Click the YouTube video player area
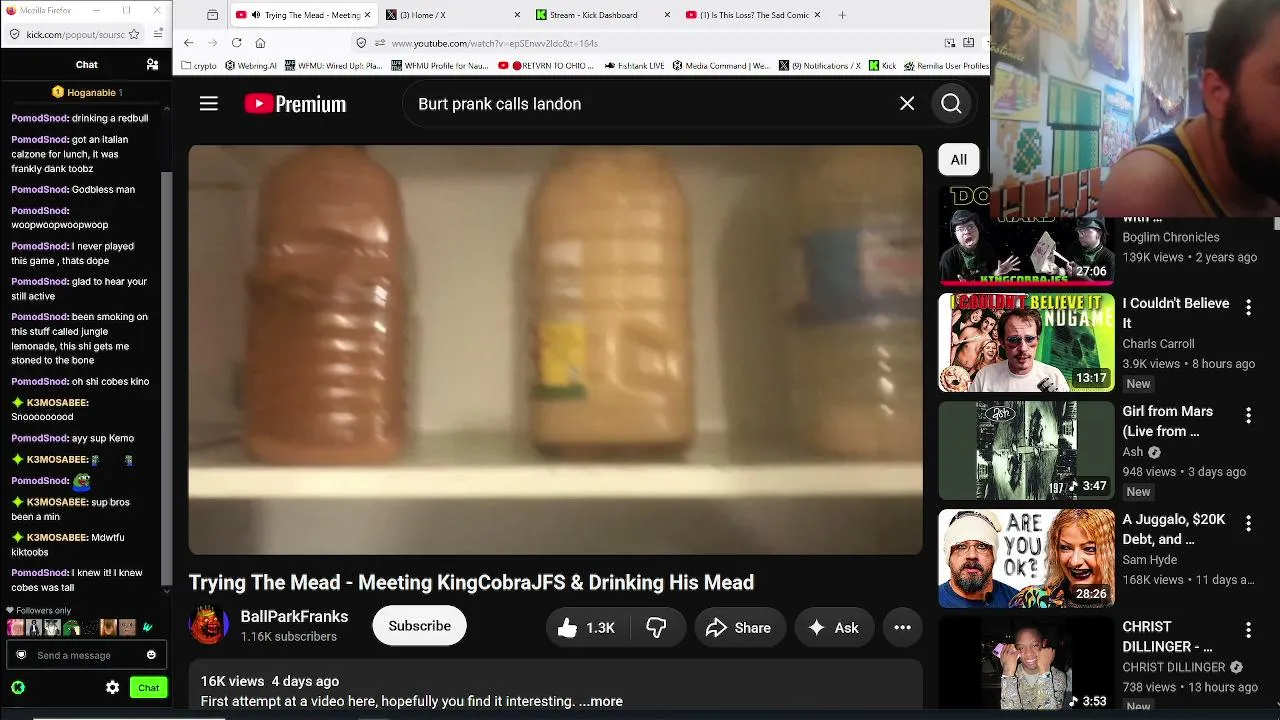This screenshot has width=1280, height=720. click(x=556, y=350)
